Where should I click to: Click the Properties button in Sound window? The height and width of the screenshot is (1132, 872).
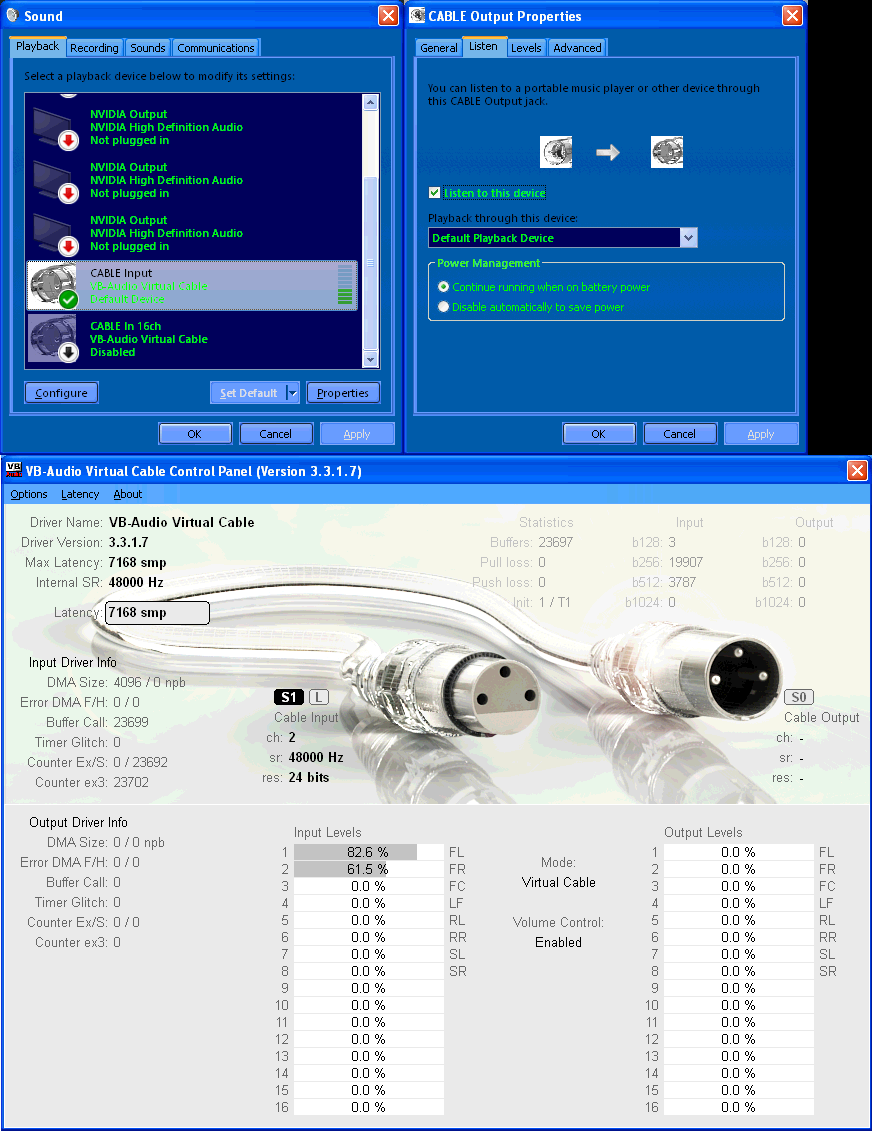(x=343, y=393)
